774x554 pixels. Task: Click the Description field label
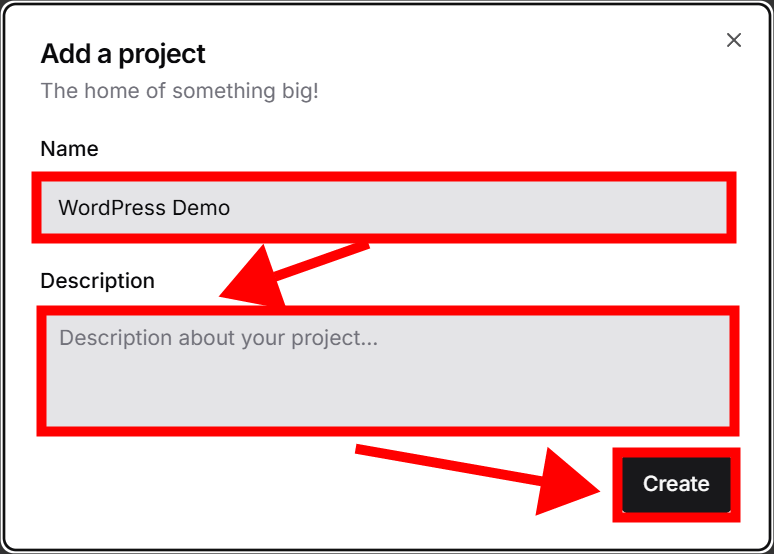[97, 281]
